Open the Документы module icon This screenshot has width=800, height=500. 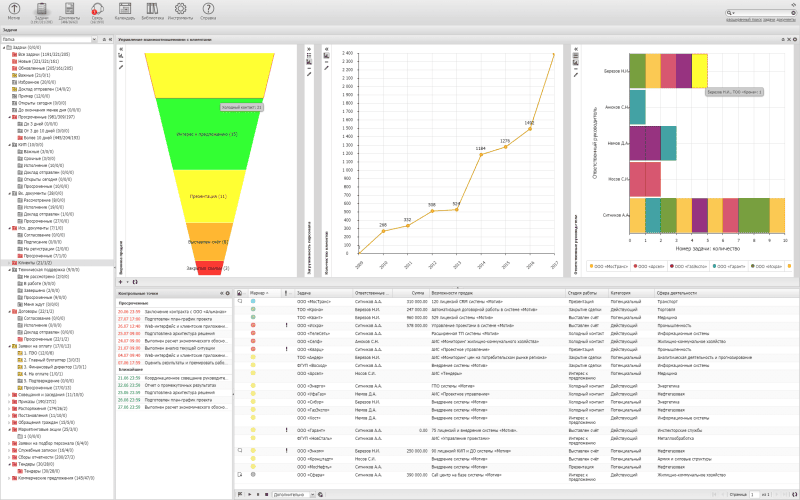tap(70, 12)
